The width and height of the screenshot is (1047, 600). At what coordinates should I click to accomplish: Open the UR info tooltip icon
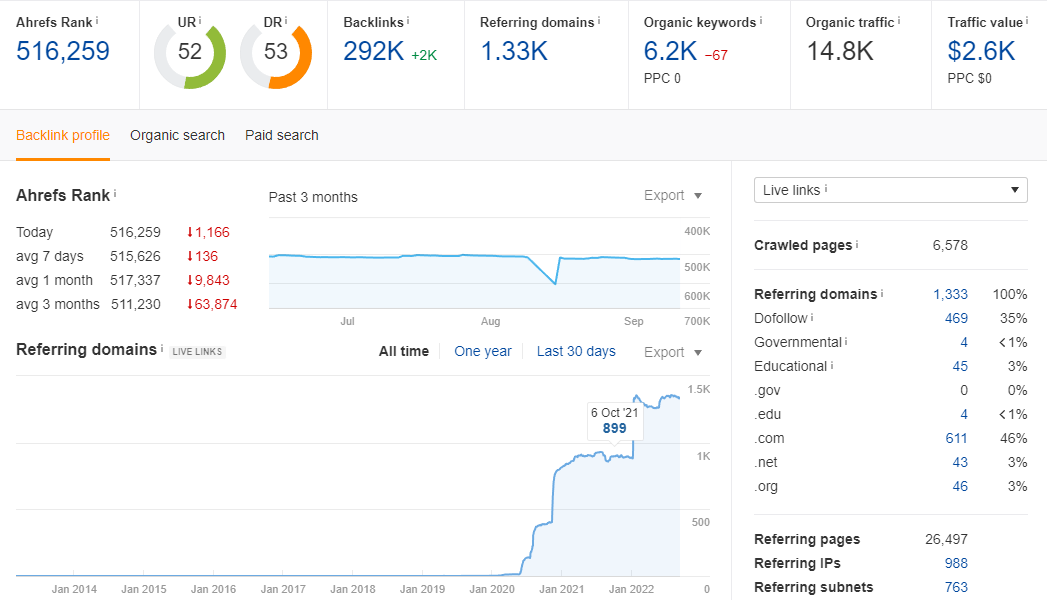coord(200,21)
